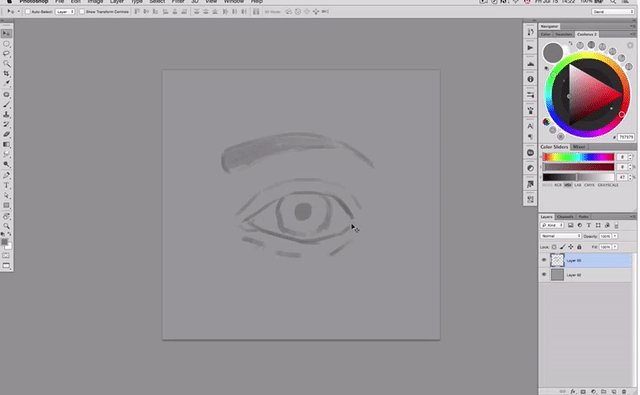Select the Elliptical Marquee tool
The height and width of the screenshot is (395, 640).
click(7, 44)
